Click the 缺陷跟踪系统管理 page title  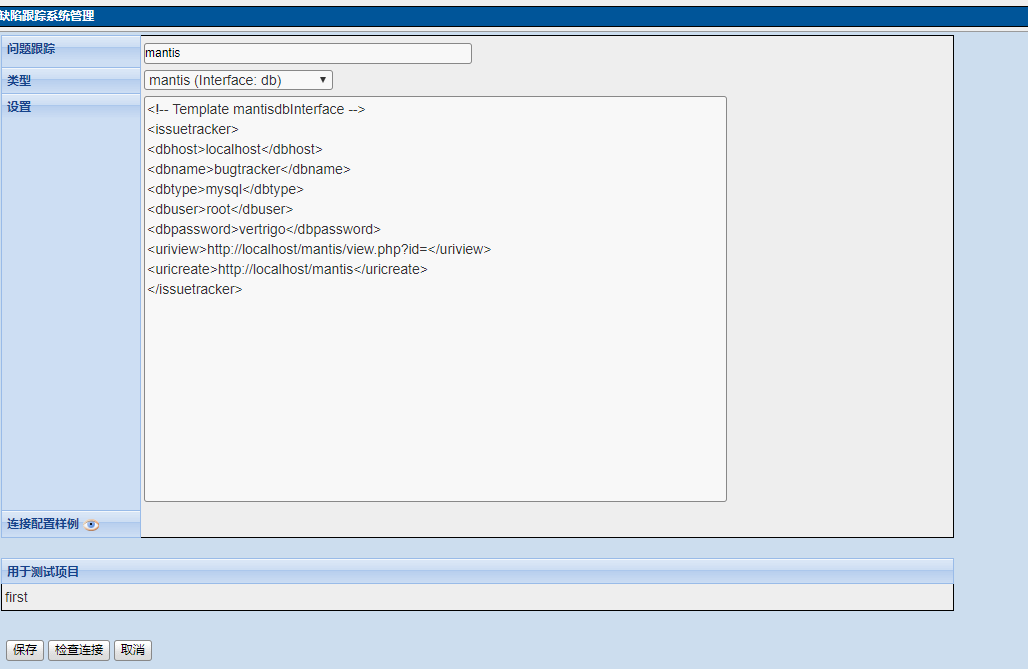click(47, 16)
